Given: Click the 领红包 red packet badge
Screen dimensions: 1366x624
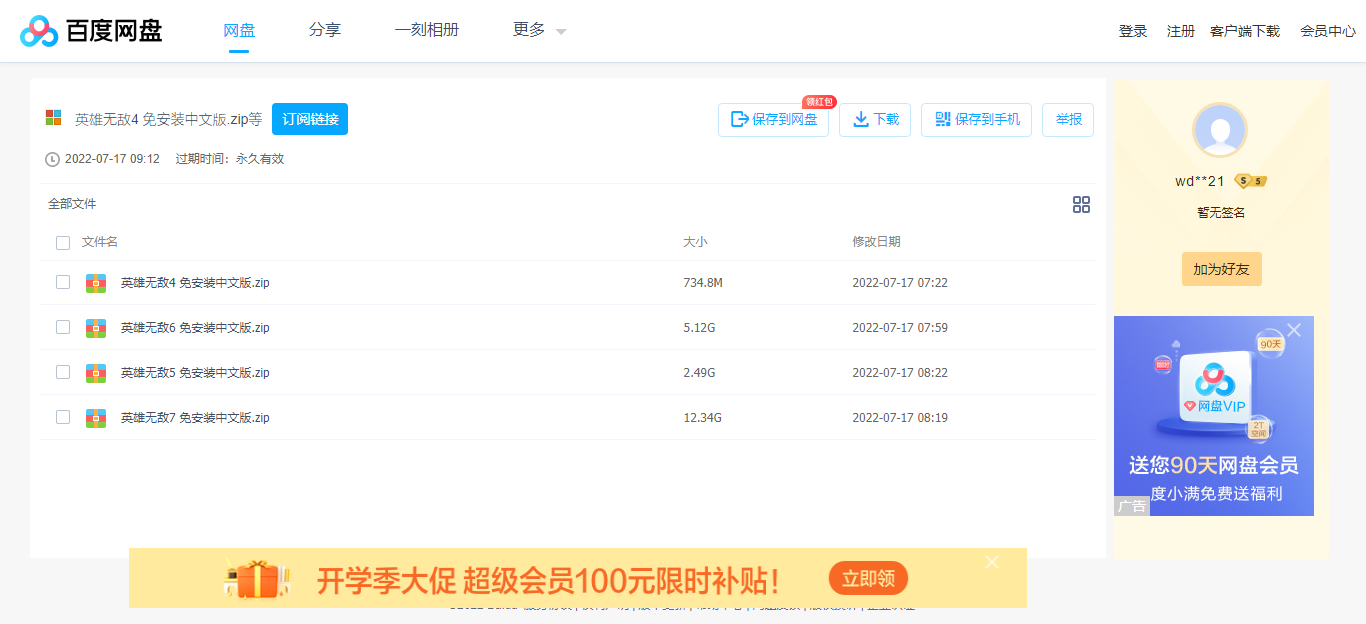Looking at the screenshot, I should [x=818, y=101].
